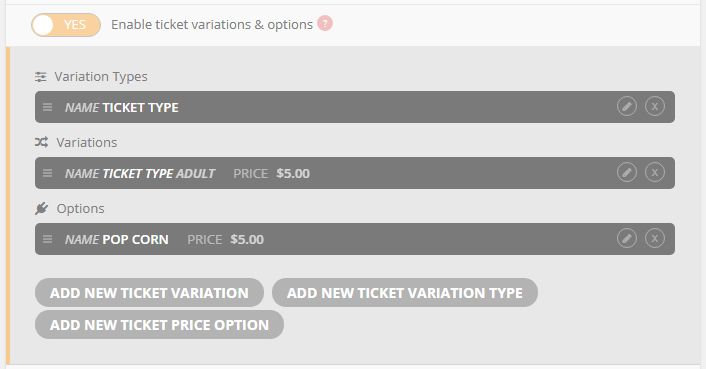Delete the Ticket Type variation type
Viewport: 706px width, 369px height.
point(655,107)
